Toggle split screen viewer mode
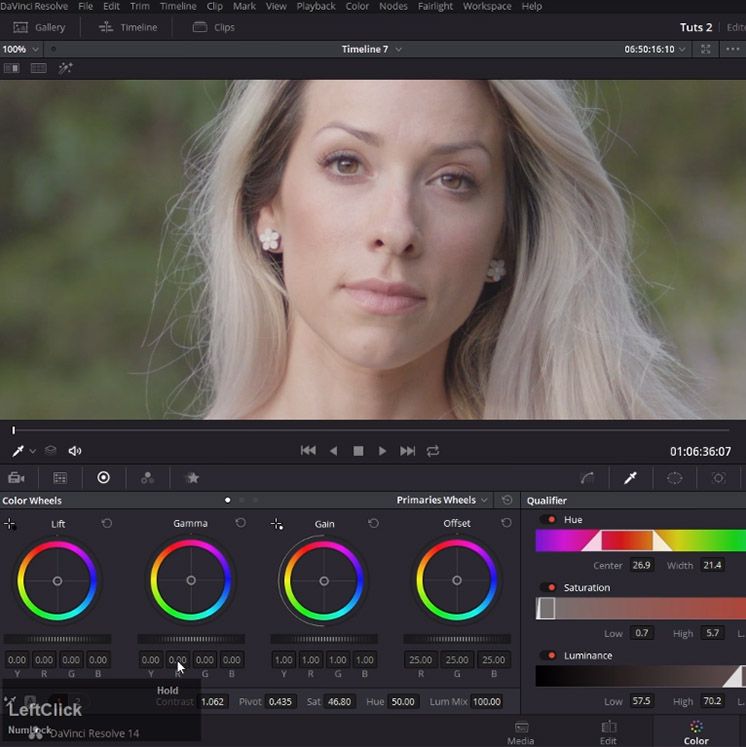Screen dimensions: 746x747 pos(39,68)
